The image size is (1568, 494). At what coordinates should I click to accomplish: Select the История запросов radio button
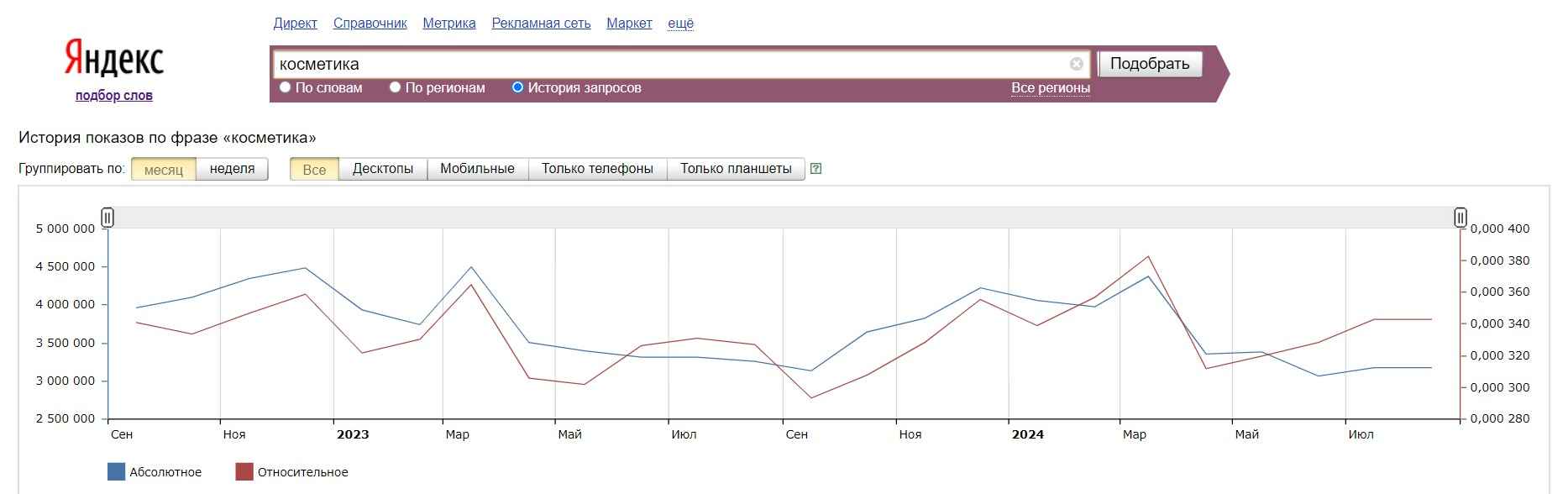(x=517, y=87)
